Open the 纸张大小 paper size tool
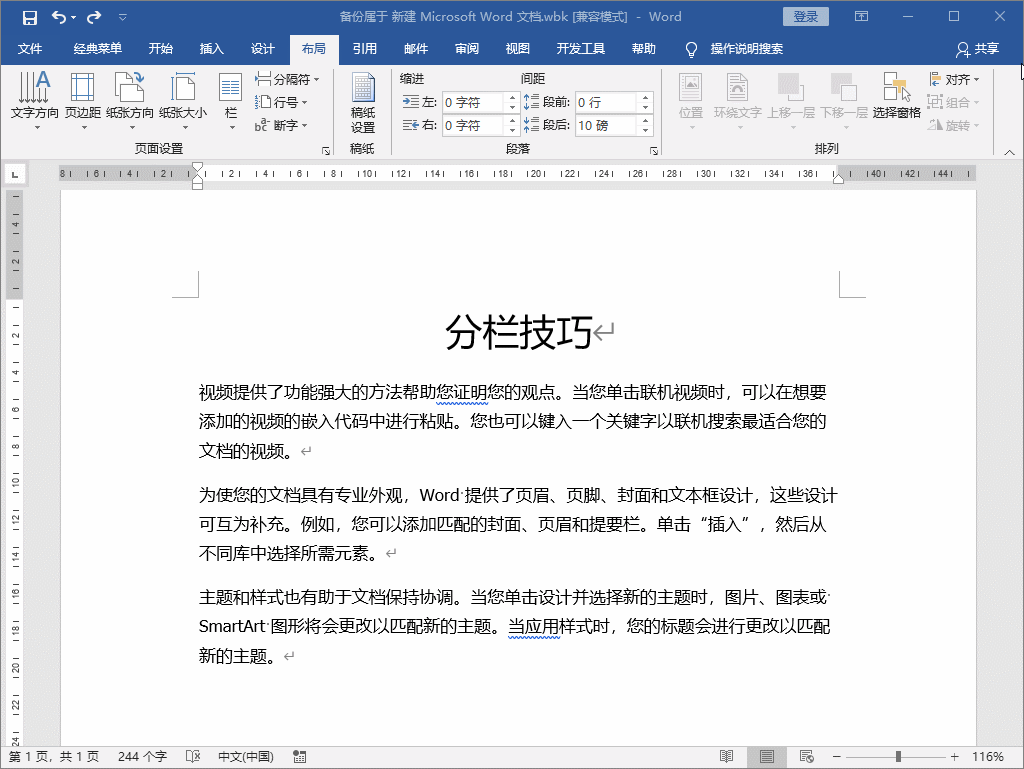The width and height of the screenshot is (1024, 769). [x=183, y=101]
